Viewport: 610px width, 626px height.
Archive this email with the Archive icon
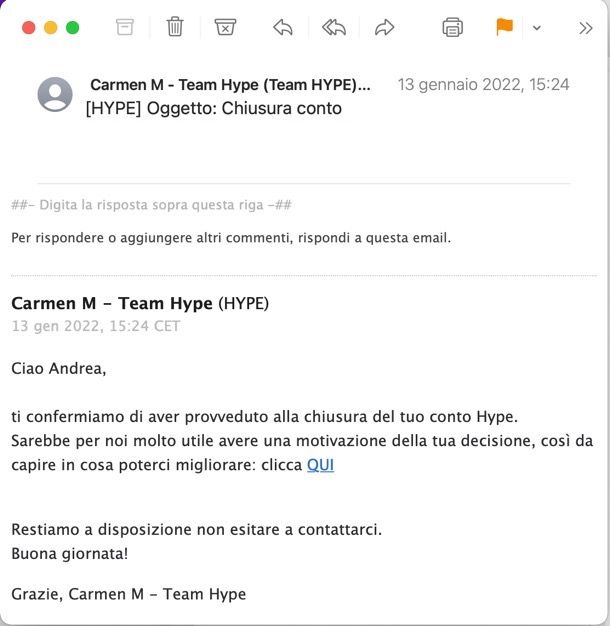tap(125, 28)
